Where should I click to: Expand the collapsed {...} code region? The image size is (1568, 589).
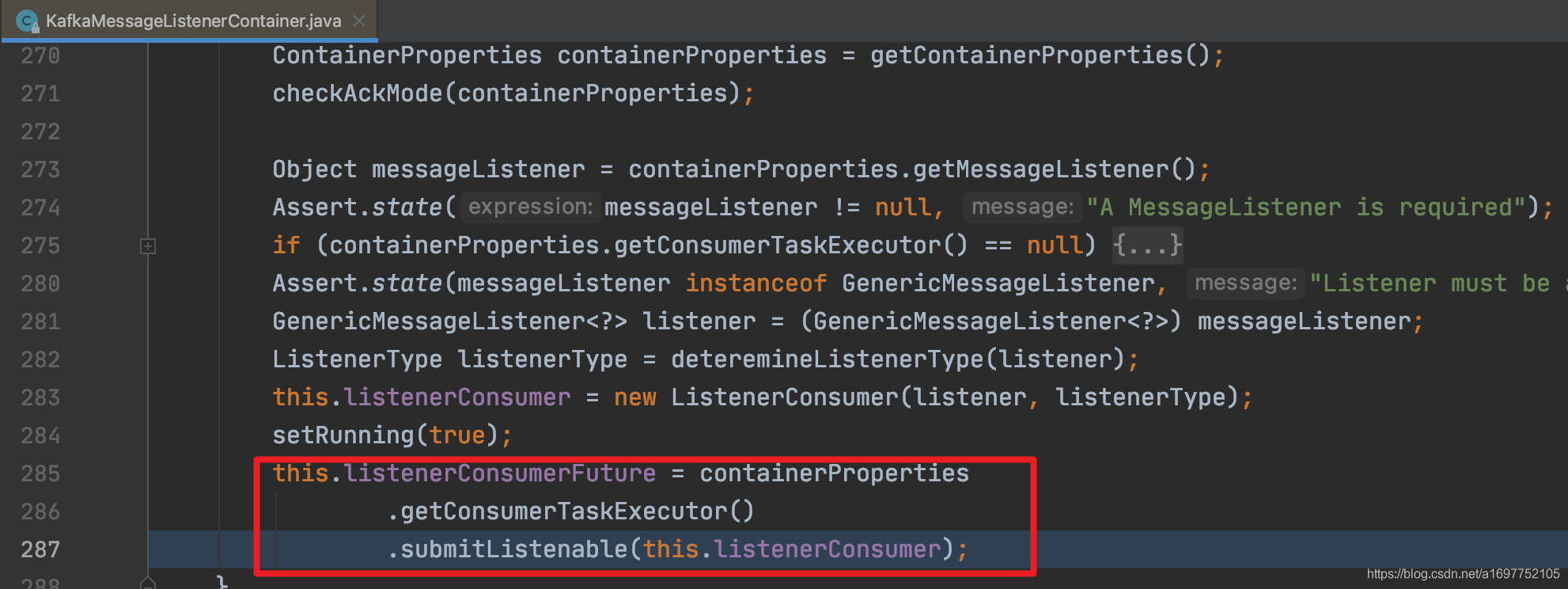1147,245
